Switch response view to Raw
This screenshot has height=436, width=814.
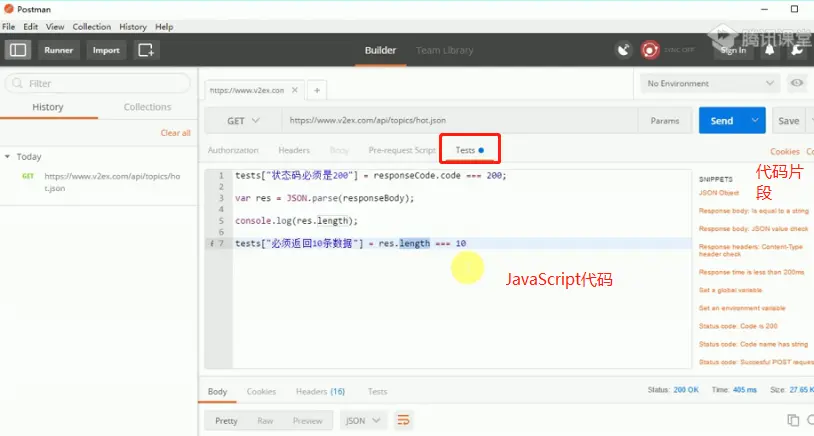265,420
